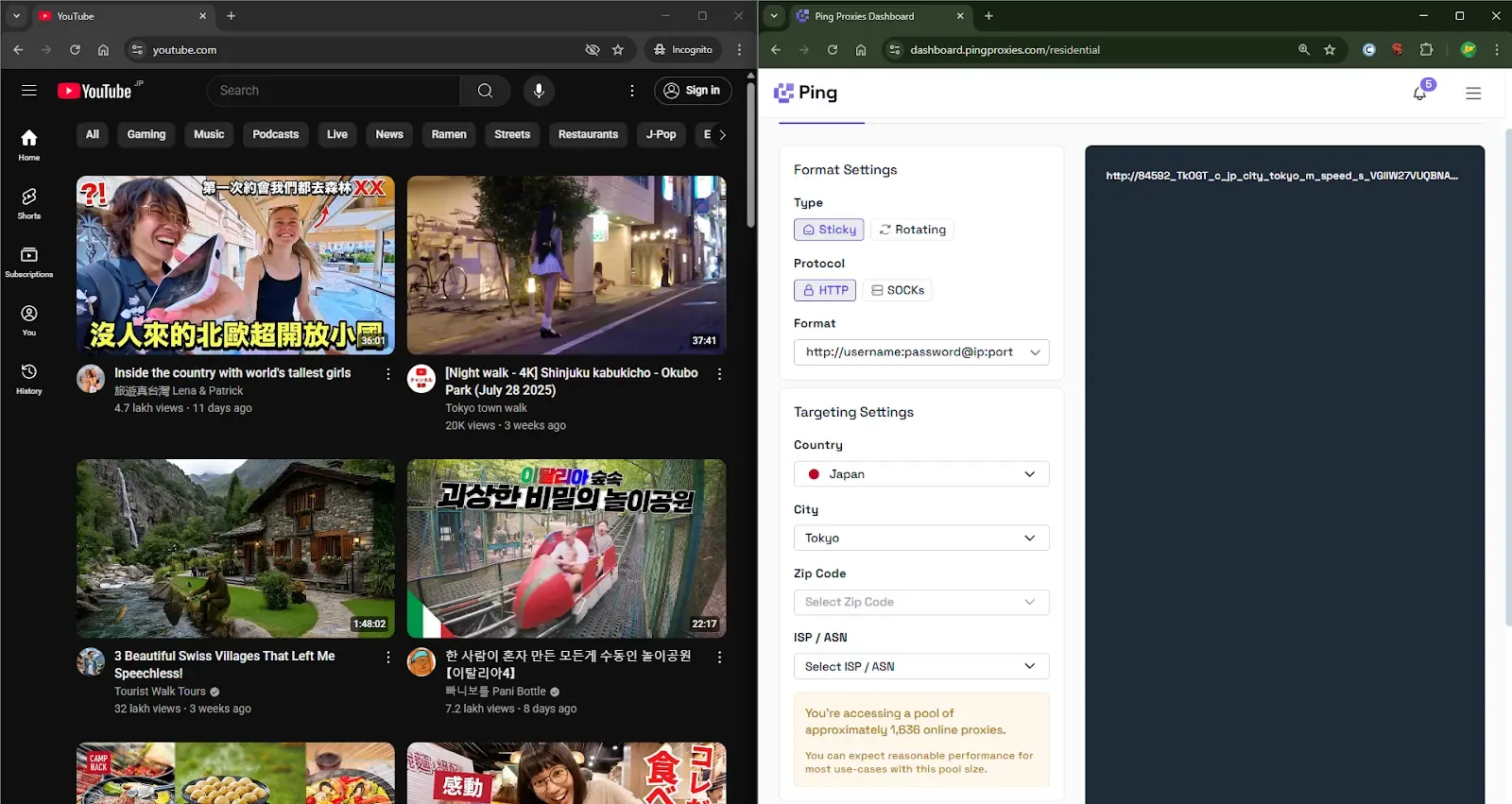The height and width of the screenshot is (804, 1512).
Task: Bookmark the YouTube page with the star icon
Action: coord(618,50)
